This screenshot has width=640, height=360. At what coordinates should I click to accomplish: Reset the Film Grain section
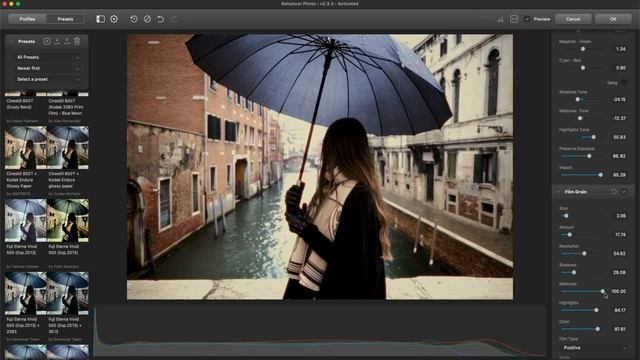pyautogui.click(x=613, y=191)
